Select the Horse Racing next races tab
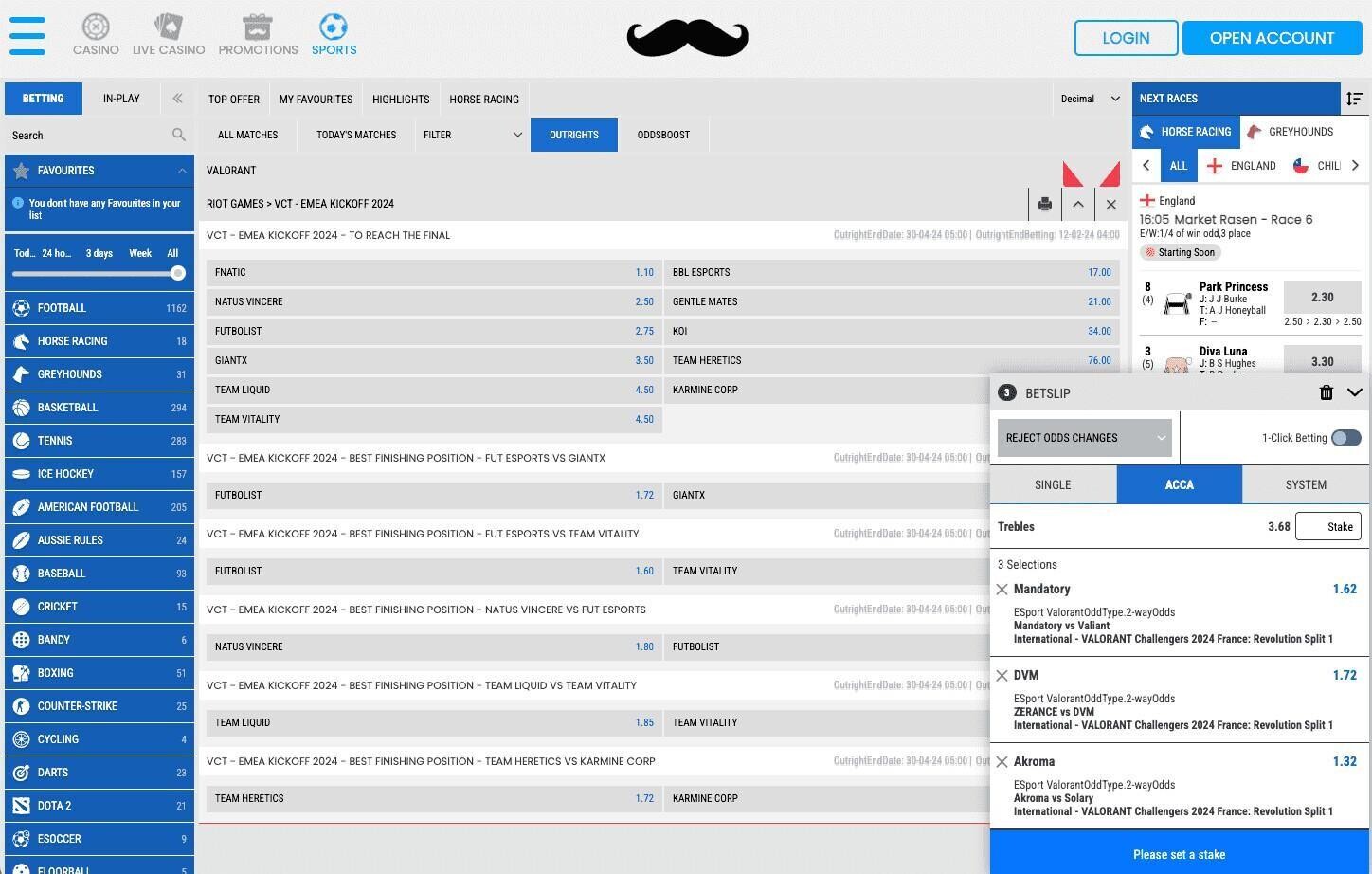 [1186, 132]
